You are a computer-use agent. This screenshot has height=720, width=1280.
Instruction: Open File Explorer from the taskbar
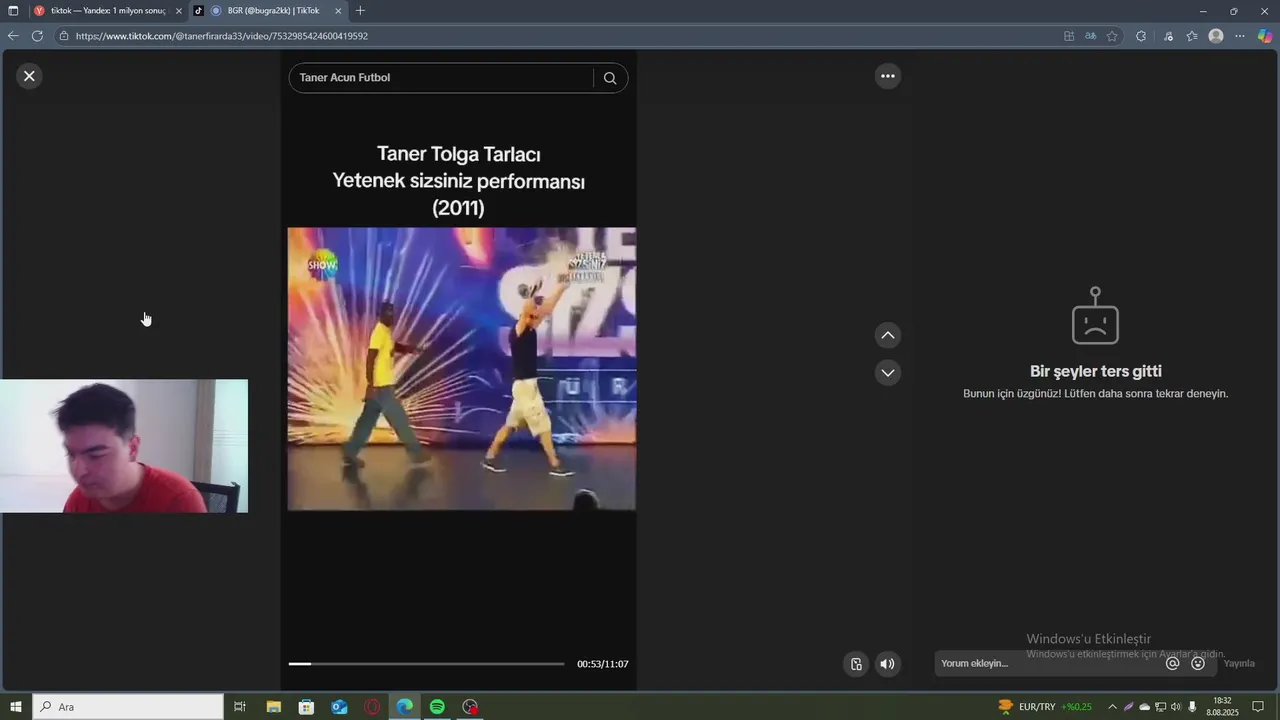click(x=273, y=707)
